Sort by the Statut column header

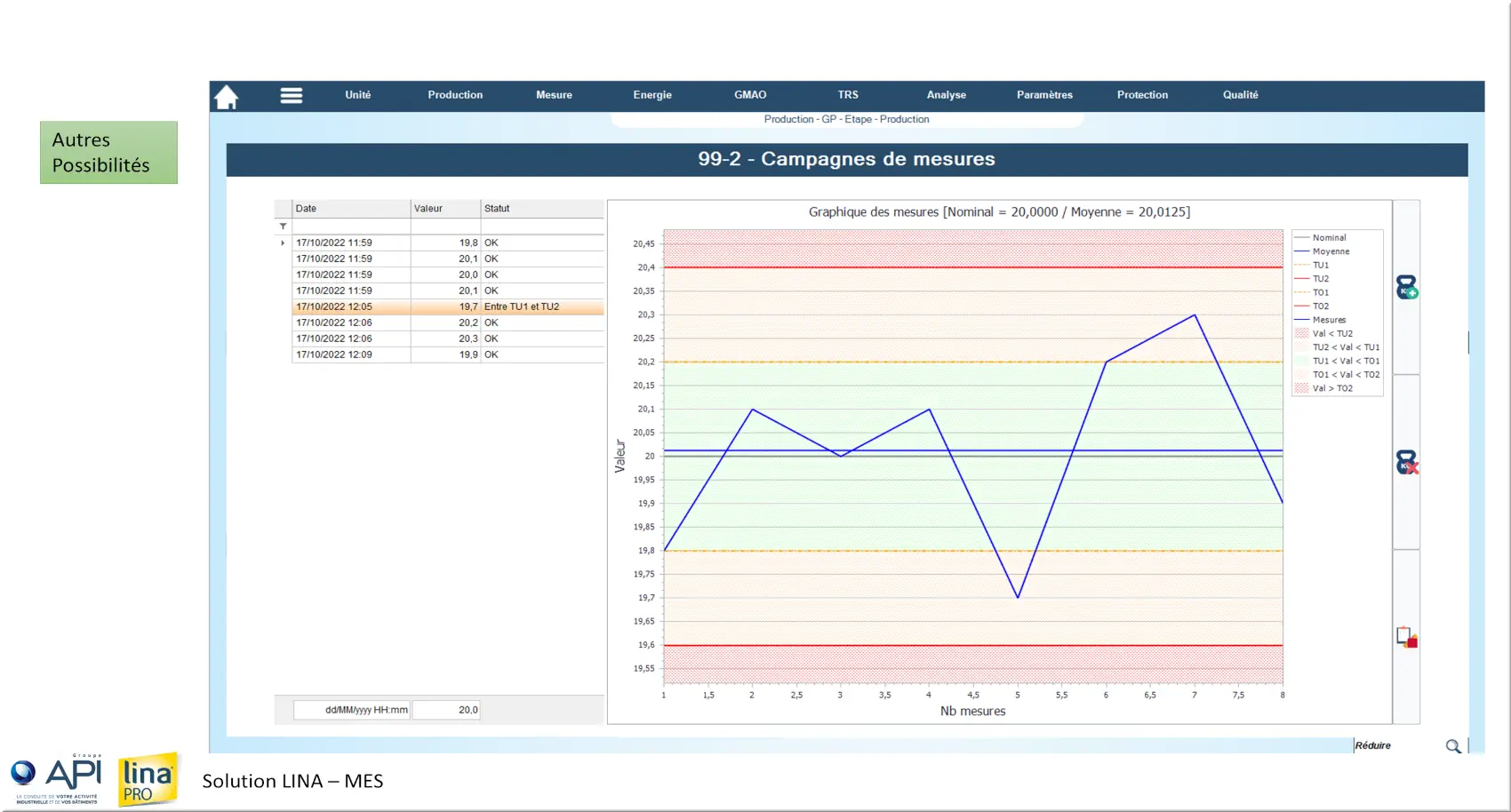542,209
